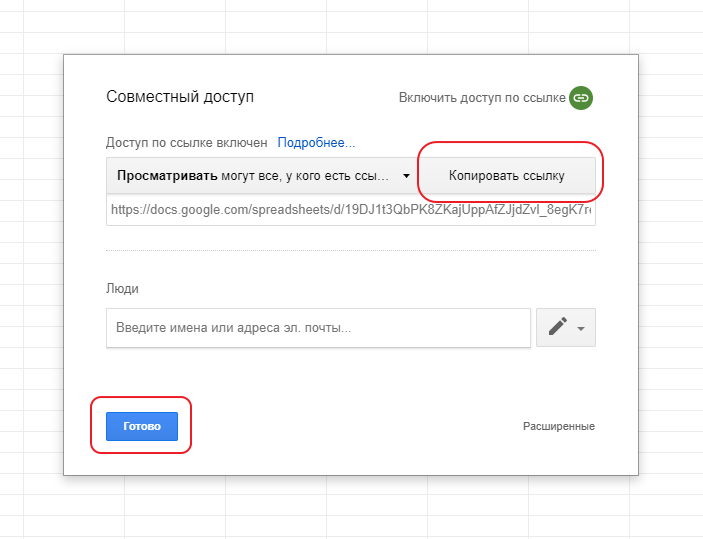Click the 'Копировать ссылку' button
The image size is (703, 539).
[x=507, y=175]
